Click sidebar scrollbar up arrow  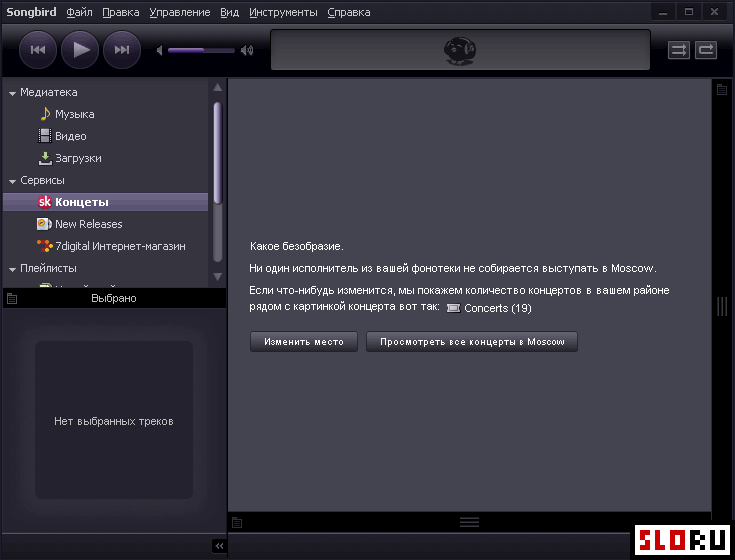coord(218,88)
